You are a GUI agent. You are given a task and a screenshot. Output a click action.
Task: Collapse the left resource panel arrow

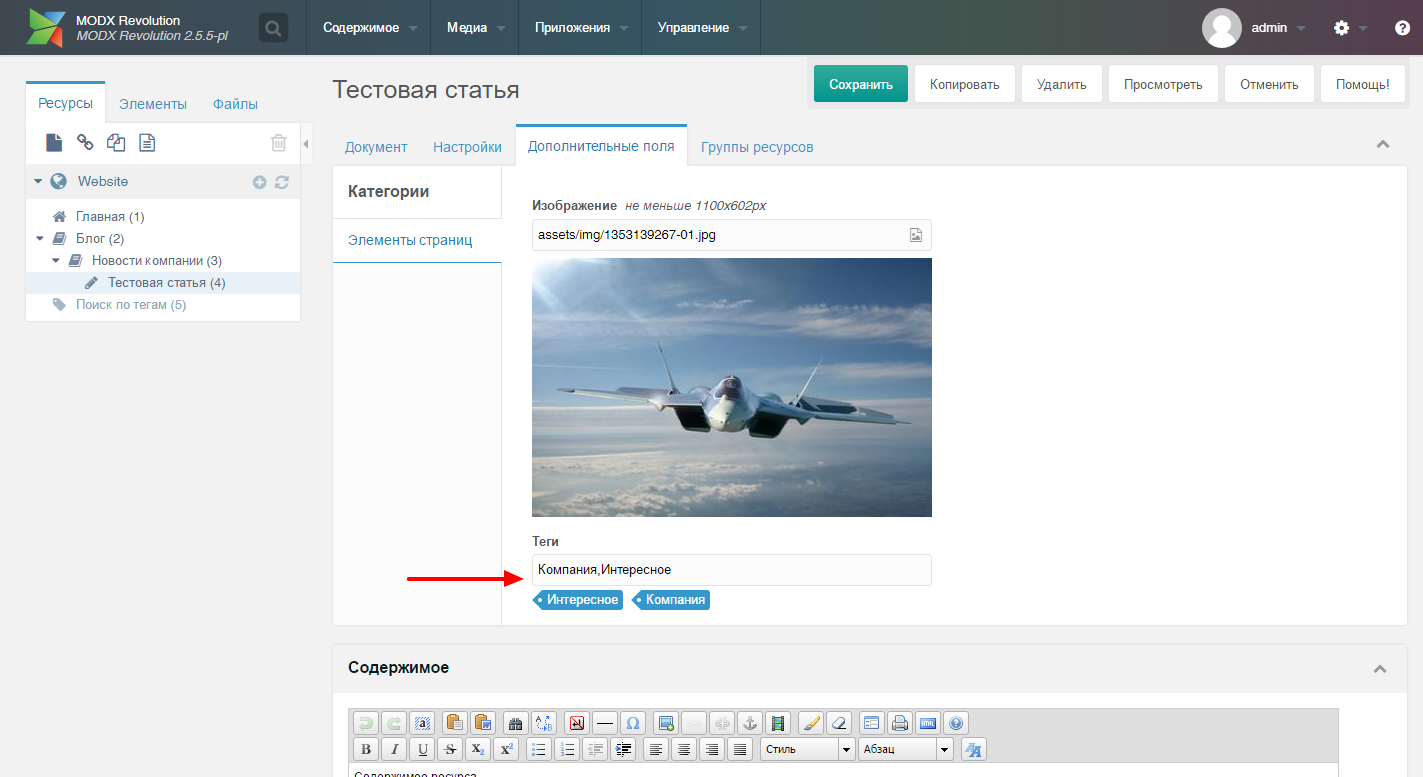[306, 144]
